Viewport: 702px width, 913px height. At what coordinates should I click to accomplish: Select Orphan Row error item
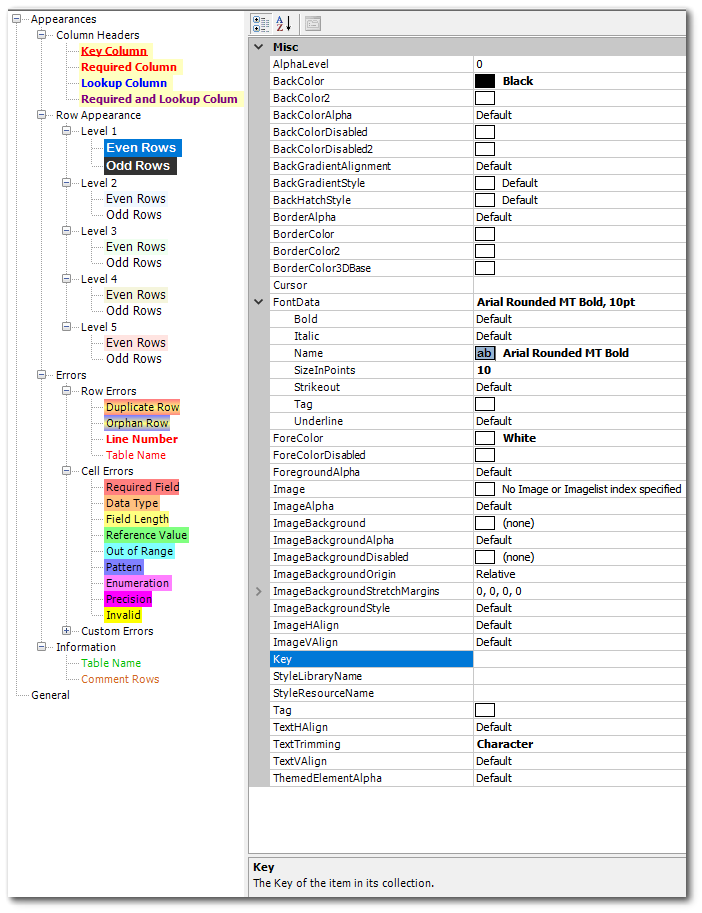pyautogui.click(x=137, y=423)
